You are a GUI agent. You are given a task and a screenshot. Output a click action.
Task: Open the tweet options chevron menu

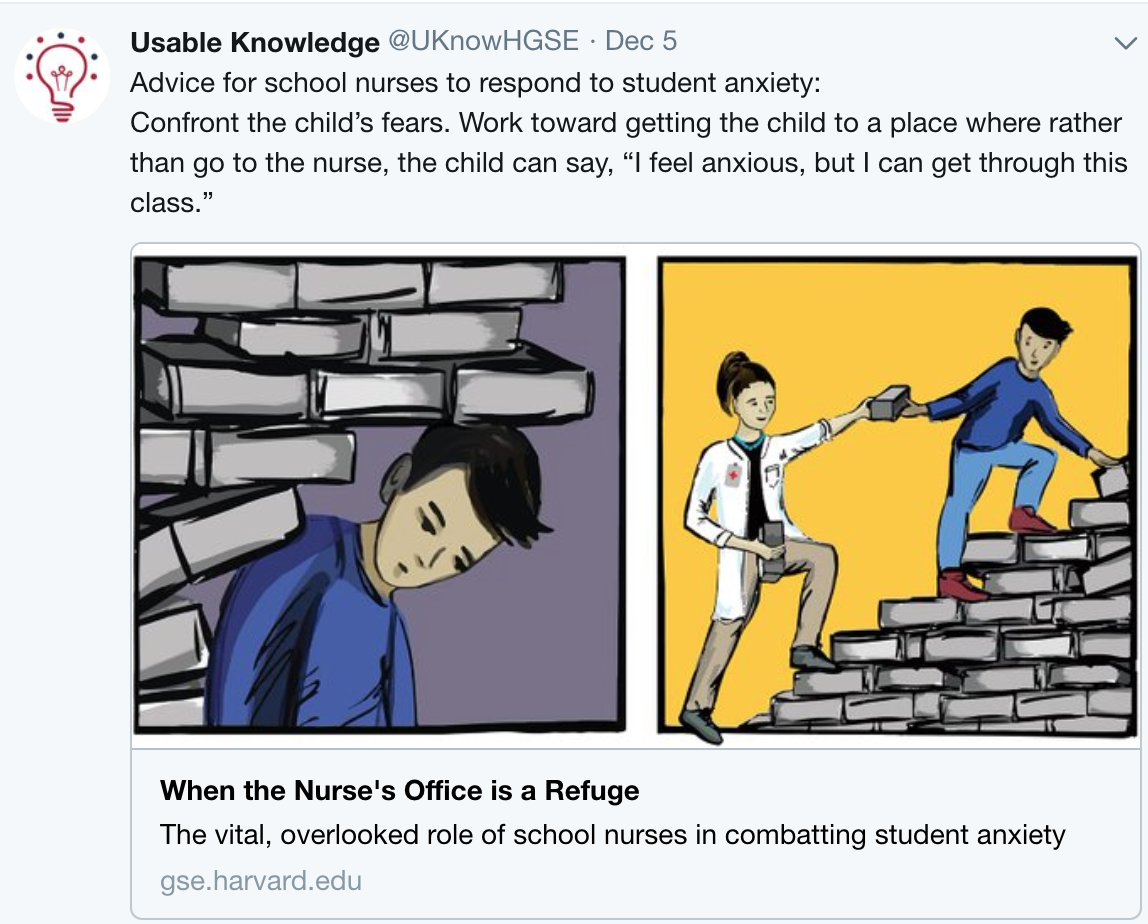point(1123,42)
